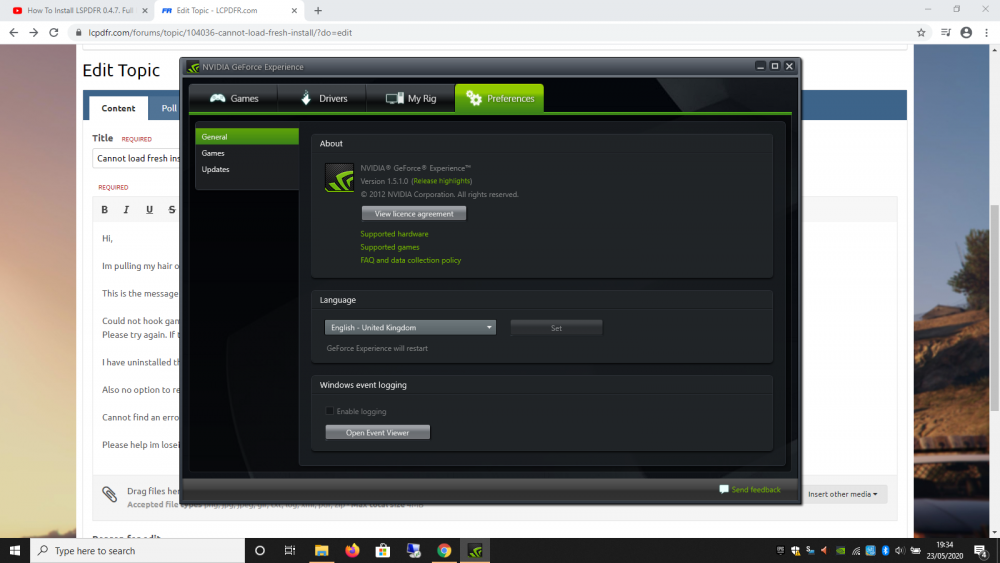1000x563 pixels.
Task: Toggle Underline in the forum editor
Action: [149, 210]
